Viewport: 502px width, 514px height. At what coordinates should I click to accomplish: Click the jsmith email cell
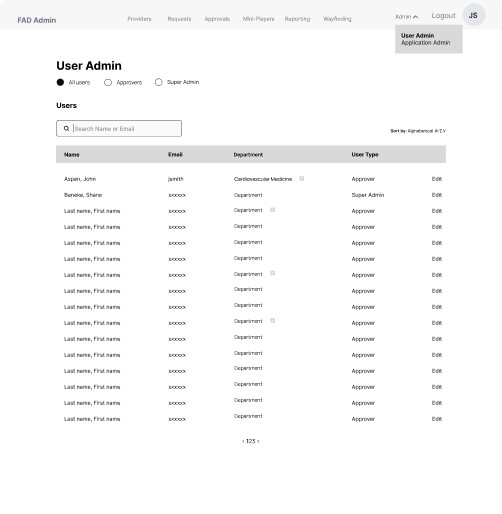[x=176, y=179]
